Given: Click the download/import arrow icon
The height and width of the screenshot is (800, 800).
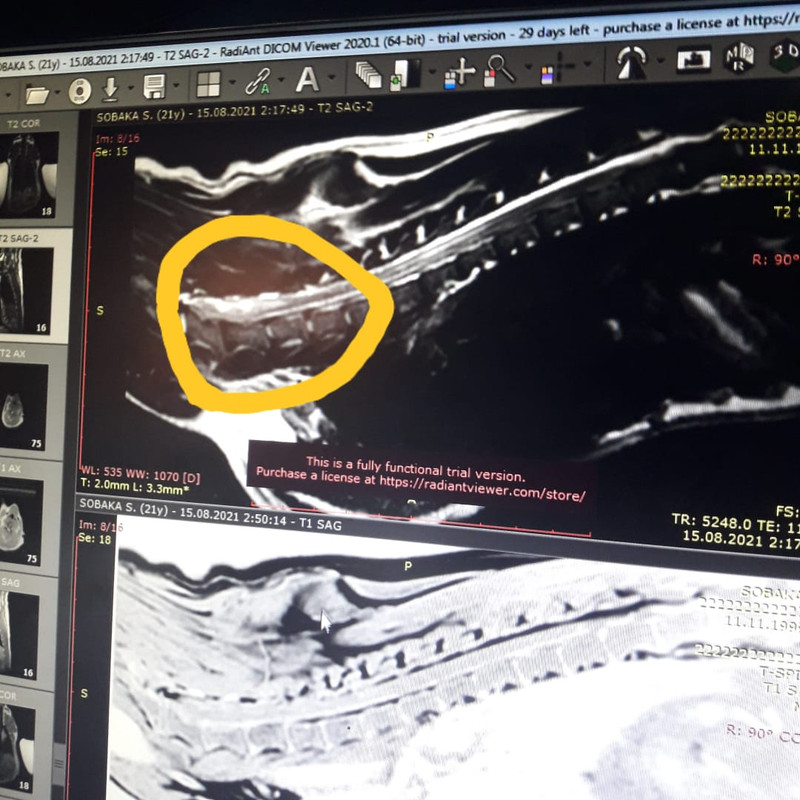Looking at the screenshot, I should coord(110,89).
